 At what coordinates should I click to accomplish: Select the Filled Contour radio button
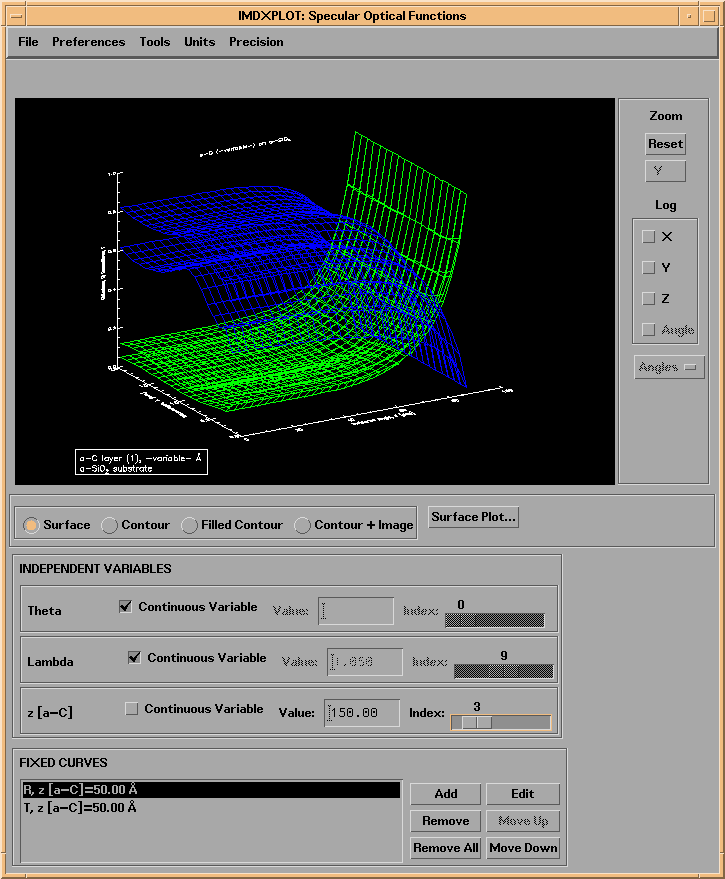click(190, 525)
